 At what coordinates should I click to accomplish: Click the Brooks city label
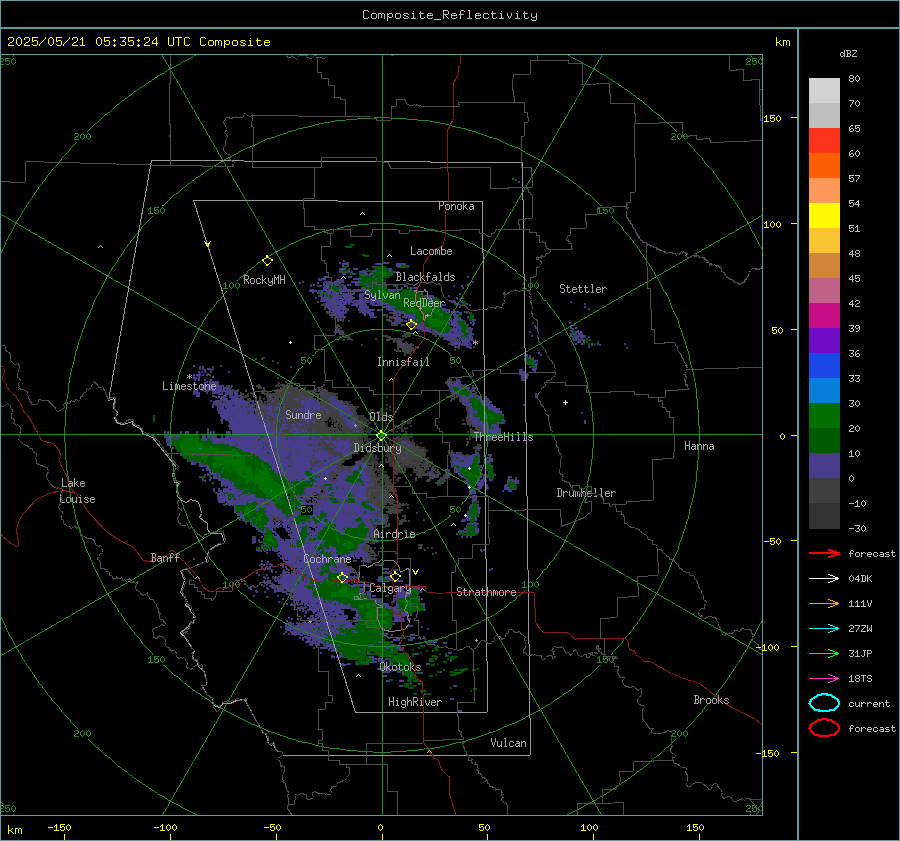pos(711,700)
